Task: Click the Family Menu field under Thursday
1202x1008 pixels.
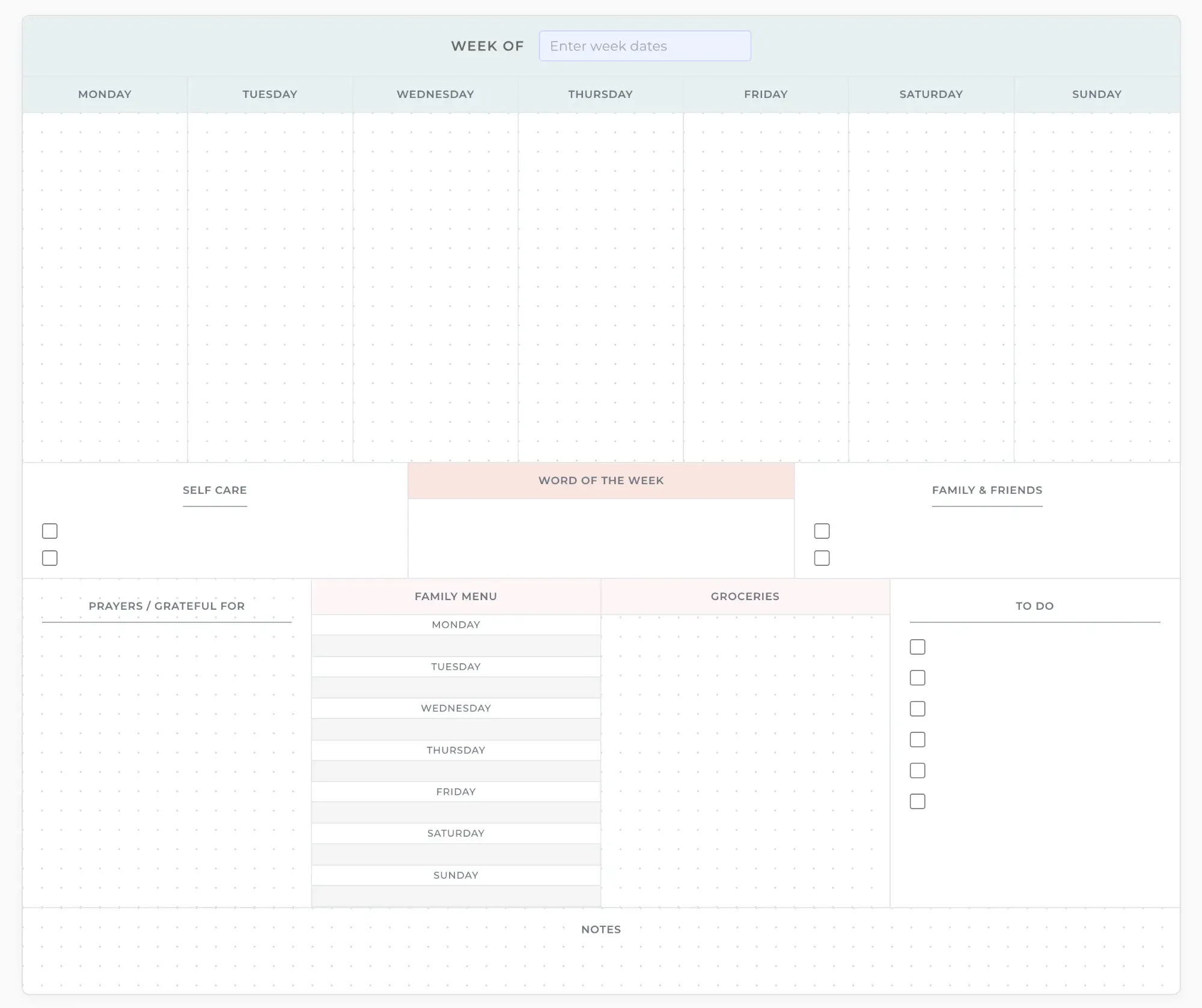Action: click(456, 771)
